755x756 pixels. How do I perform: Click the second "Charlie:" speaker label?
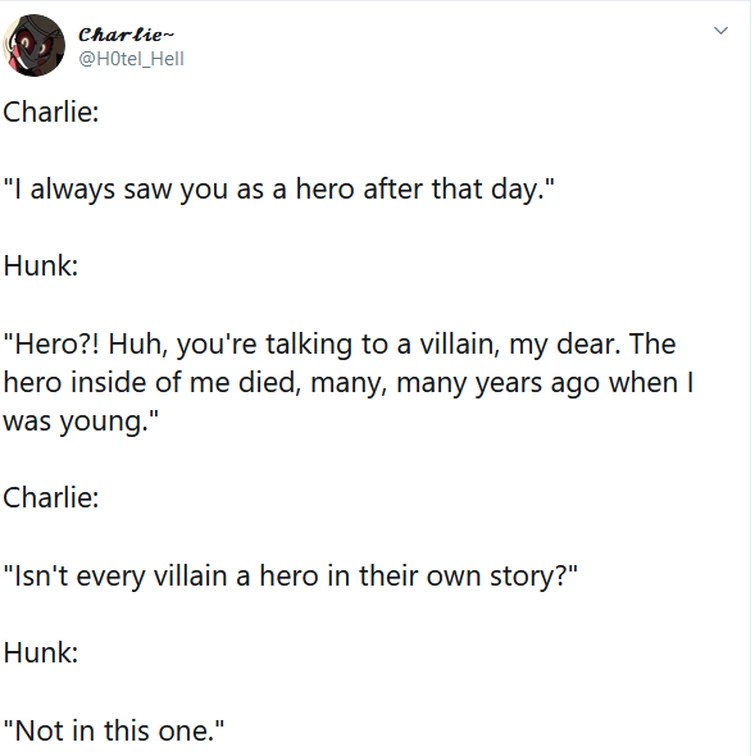tap(51, 497)
